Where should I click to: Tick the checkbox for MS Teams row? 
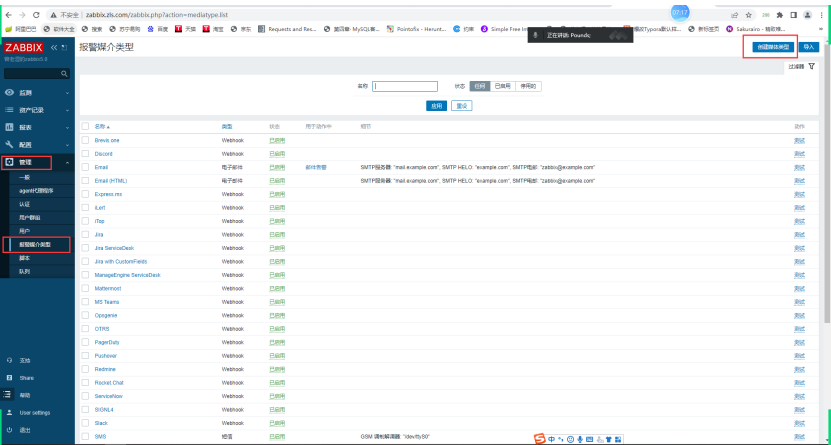85,302
